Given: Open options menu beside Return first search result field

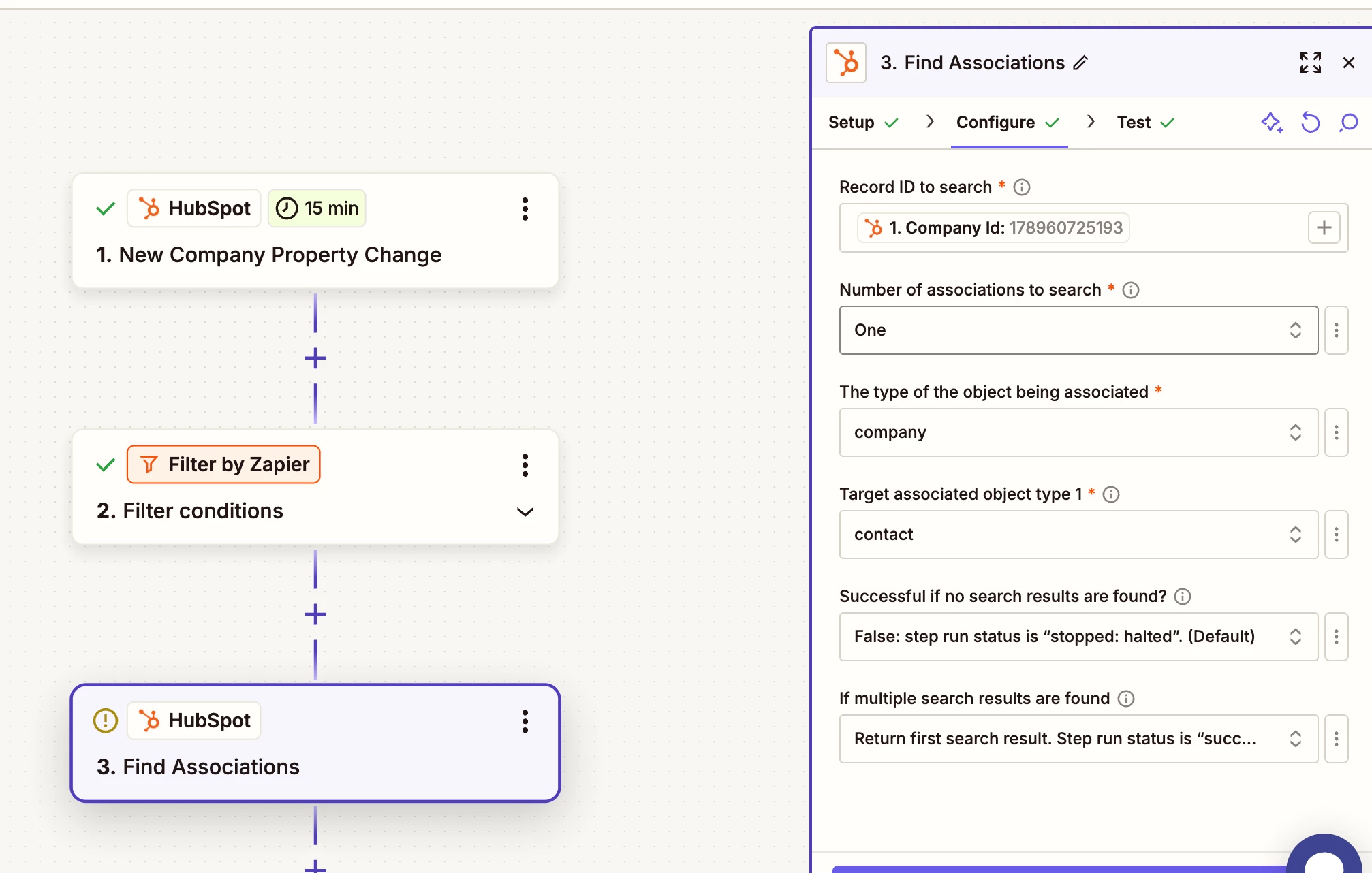Looking at the screenshot, I should click(1337, 739).
